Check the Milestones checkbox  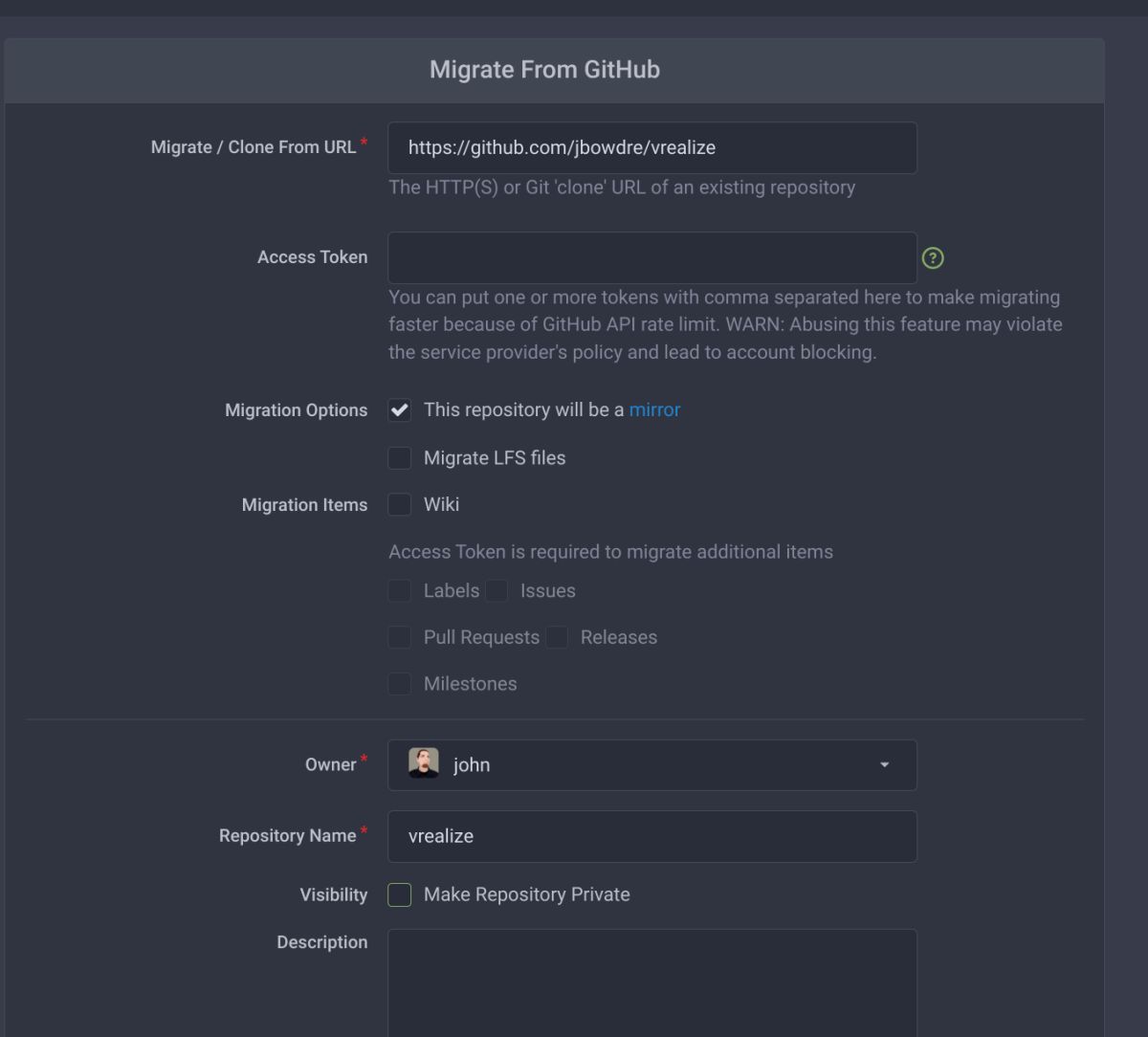click(x=399, y=684)
